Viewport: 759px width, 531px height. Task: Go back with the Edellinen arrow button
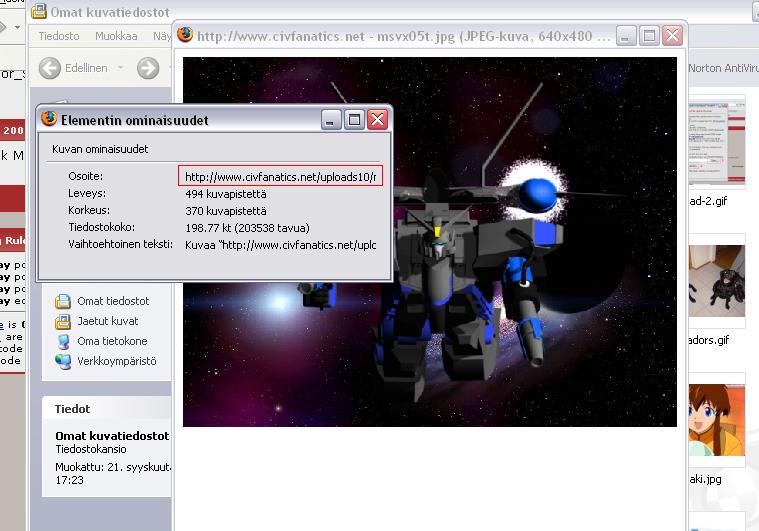(50, 68)
